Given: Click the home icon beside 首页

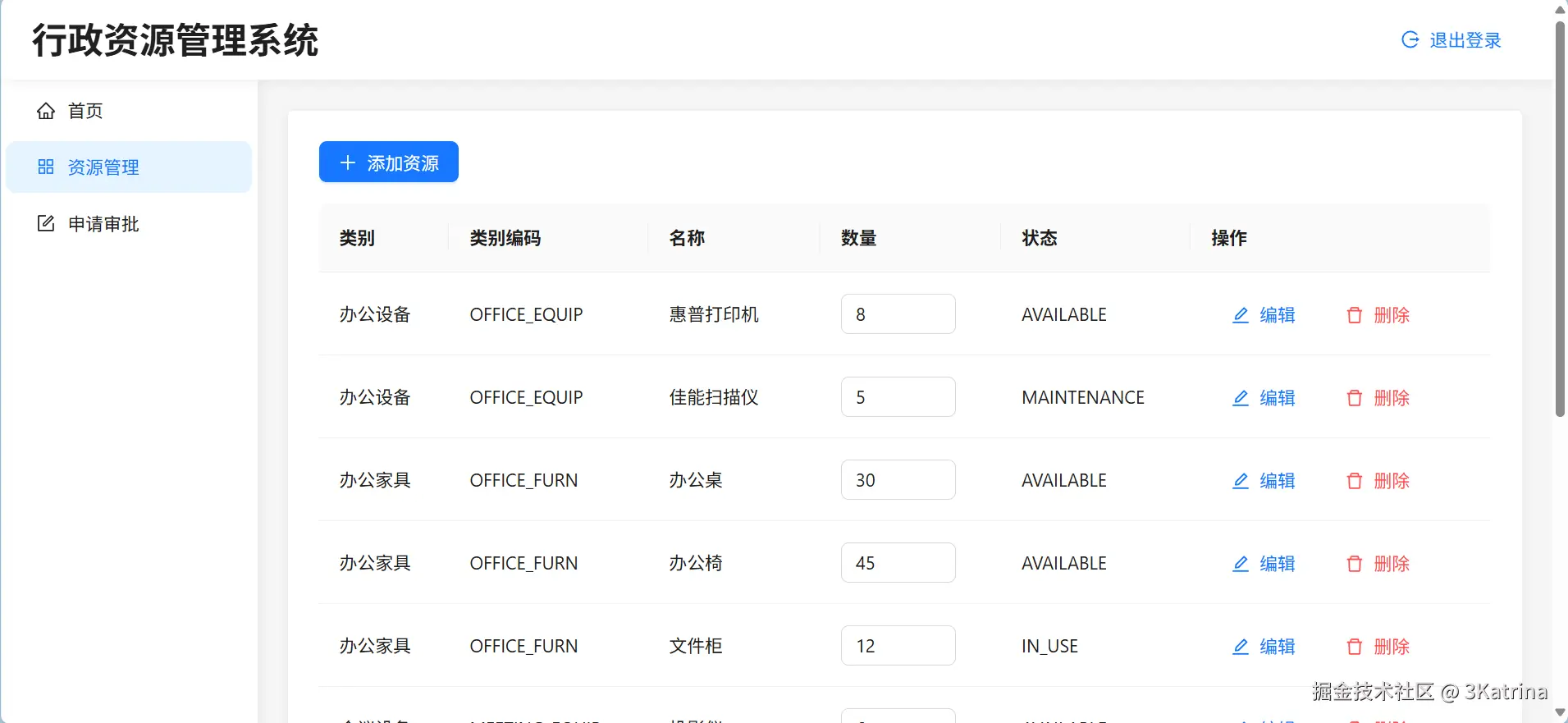Looking at the screenshot, I should [x=46, y=111].
